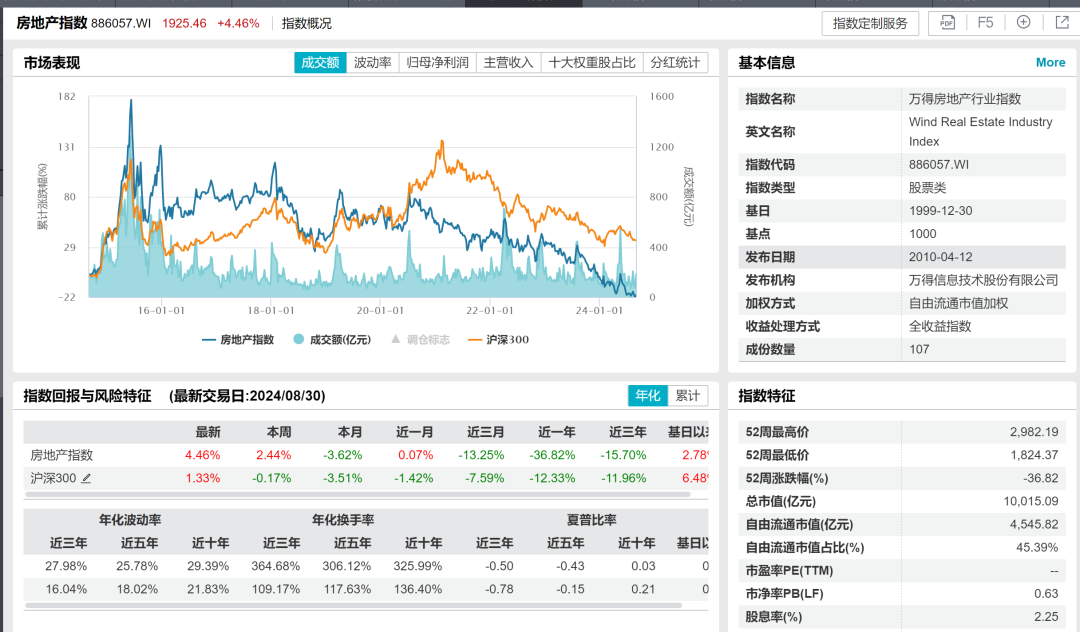Click the 总市值 value 10,015.09

click(1030, 501)
